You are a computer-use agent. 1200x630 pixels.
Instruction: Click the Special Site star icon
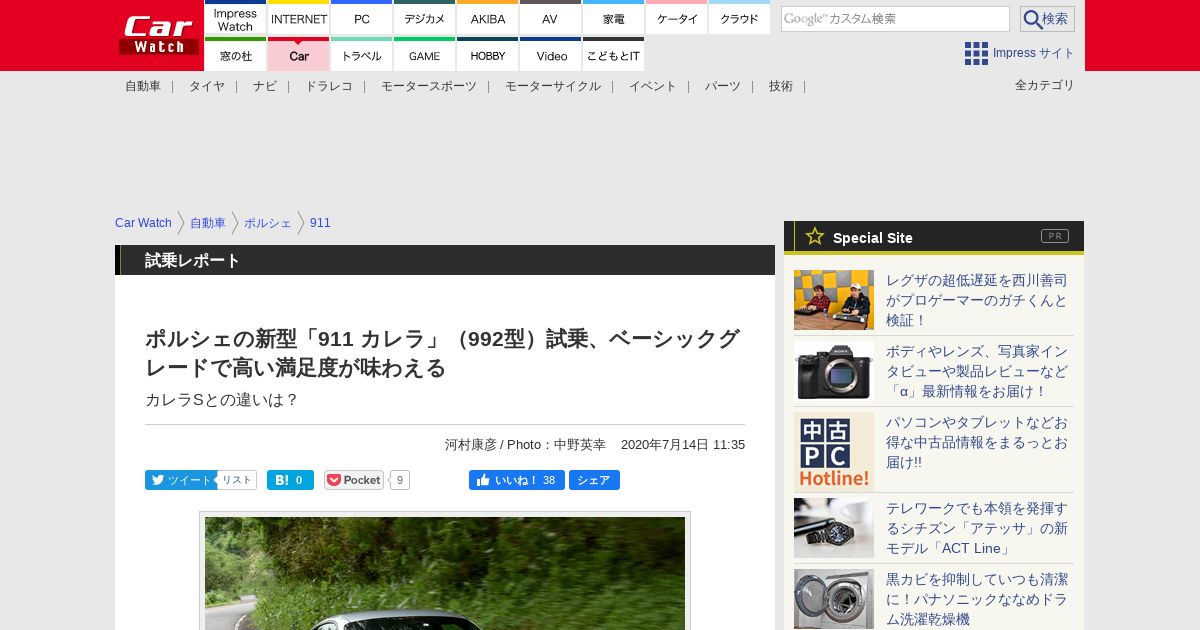click(815, 236)
